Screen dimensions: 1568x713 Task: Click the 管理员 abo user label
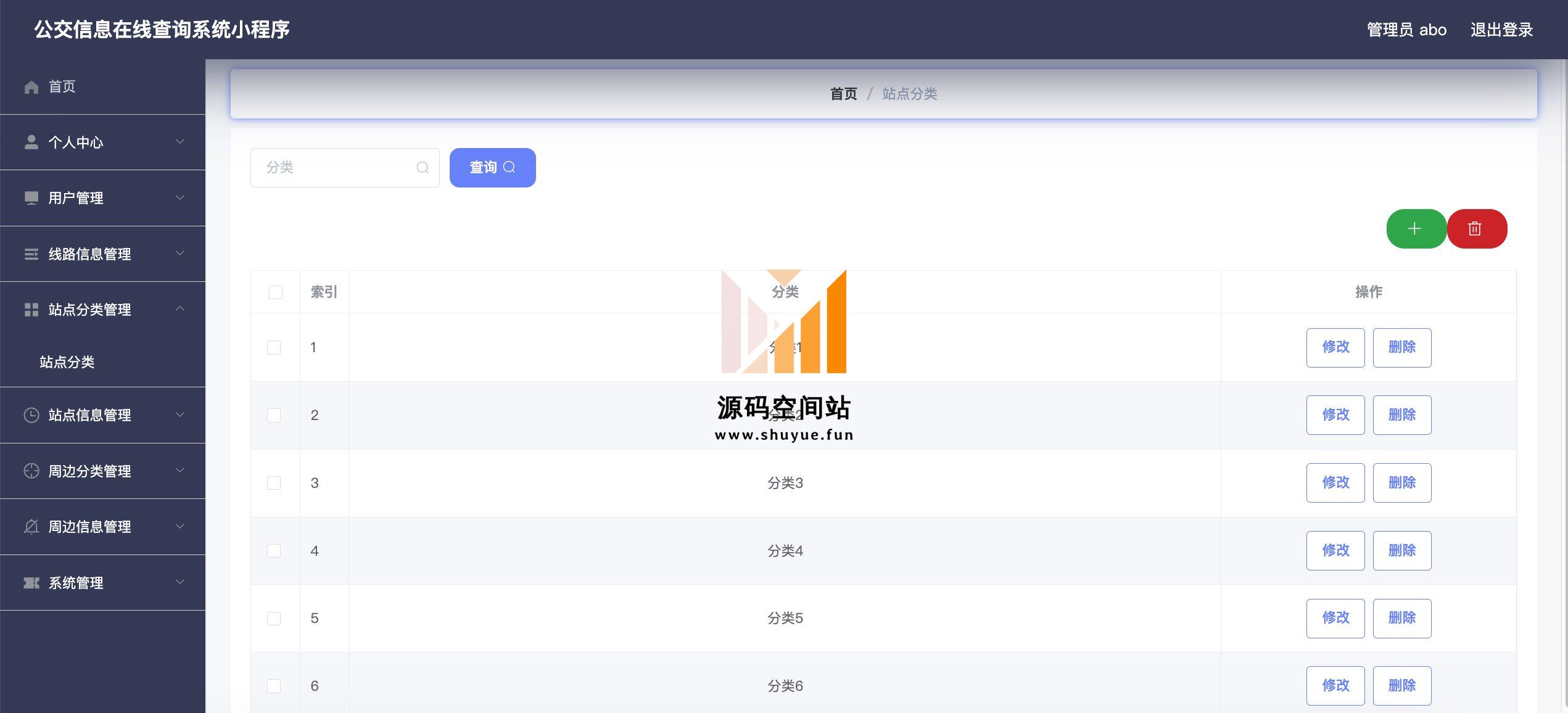pyautogui.click(x=1406, y=30)
